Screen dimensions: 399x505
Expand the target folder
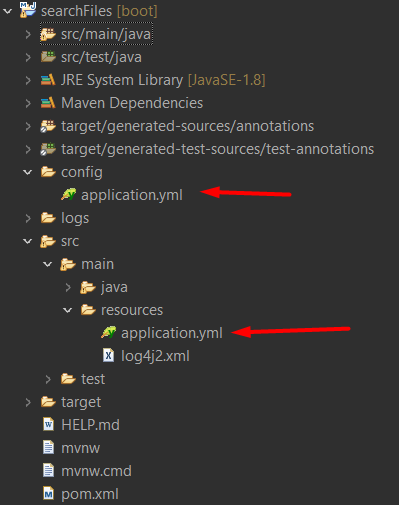[x=28, y=402]
